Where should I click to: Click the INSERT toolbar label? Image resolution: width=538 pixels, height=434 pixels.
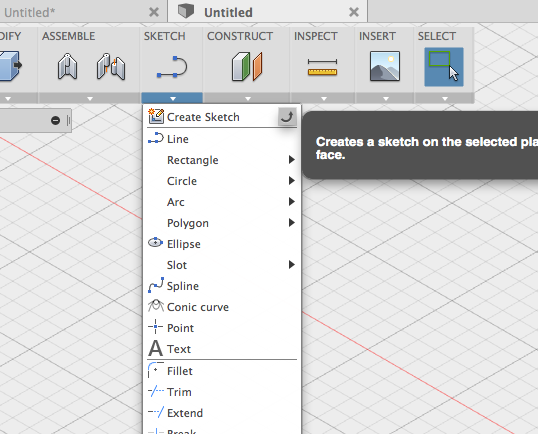tap(377, 36)
